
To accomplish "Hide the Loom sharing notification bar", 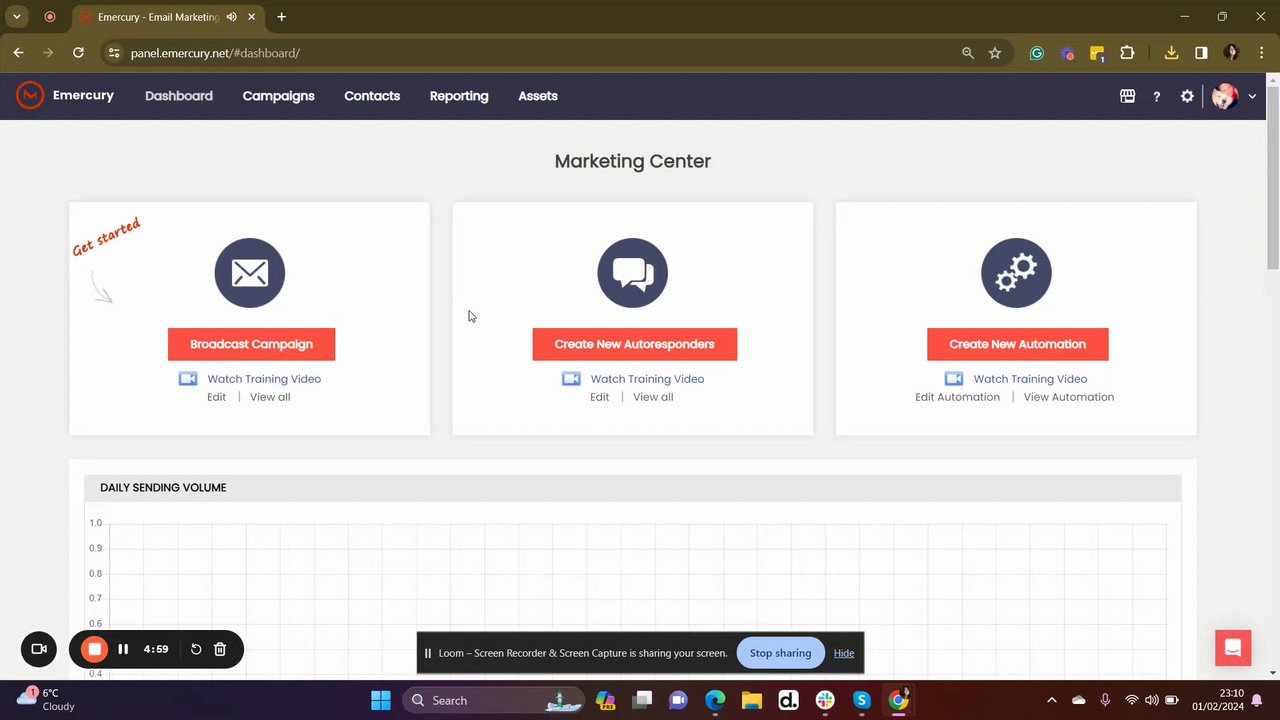I will 844,653.
